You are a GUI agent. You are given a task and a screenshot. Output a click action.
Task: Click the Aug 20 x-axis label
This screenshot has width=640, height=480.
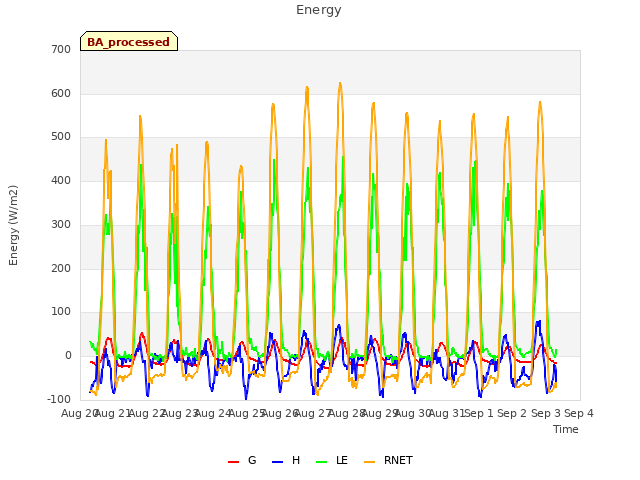tap(79, 413)
